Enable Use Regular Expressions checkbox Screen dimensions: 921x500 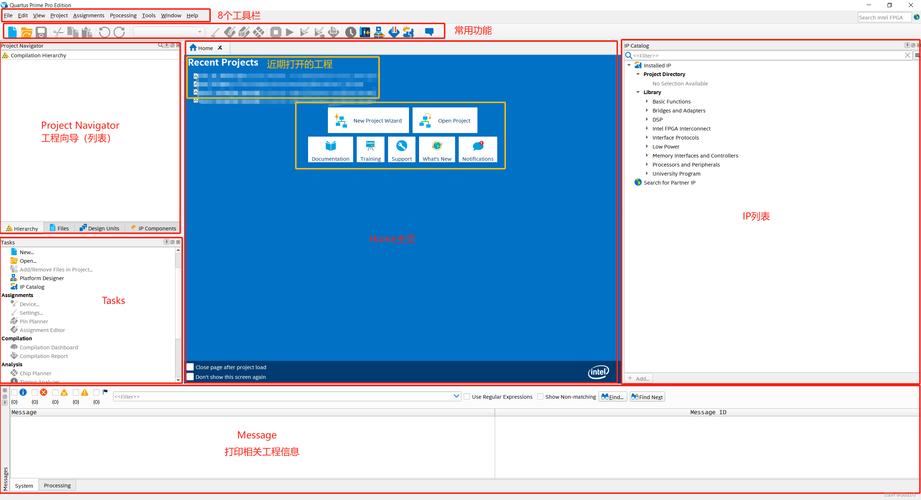click(467, 397)
